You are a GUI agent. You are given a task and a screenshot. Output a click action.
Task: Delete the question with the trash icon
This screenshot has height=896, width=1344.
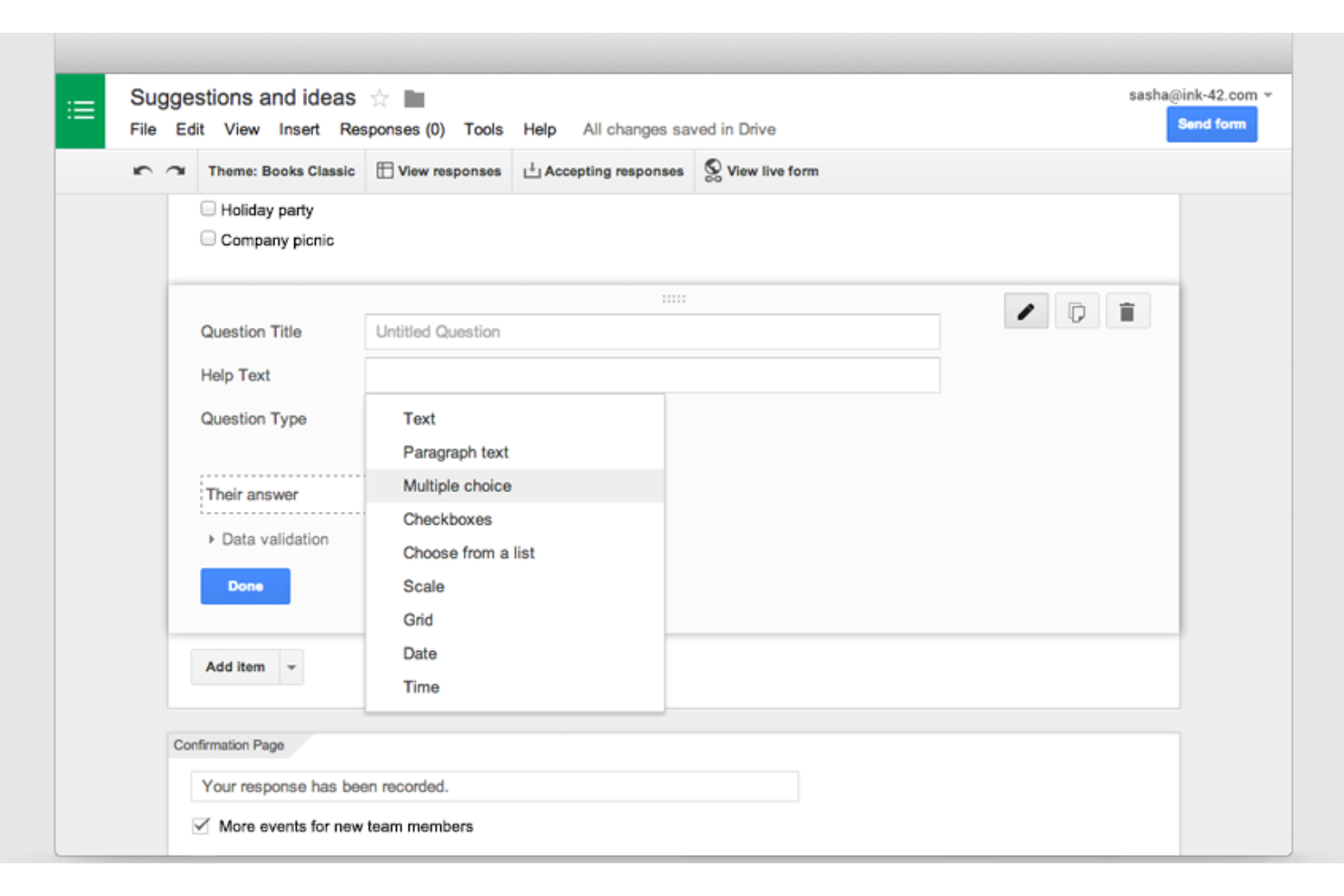1128,311
